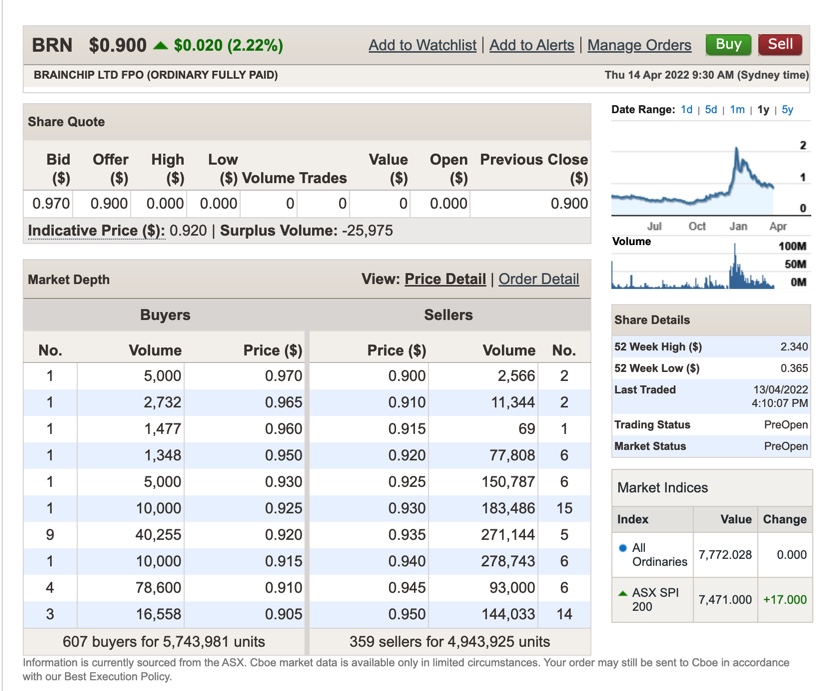Click the Surplus Volume value -25,975
The height and width of the screenshot is (691, 825).
(x=367, y=231)
